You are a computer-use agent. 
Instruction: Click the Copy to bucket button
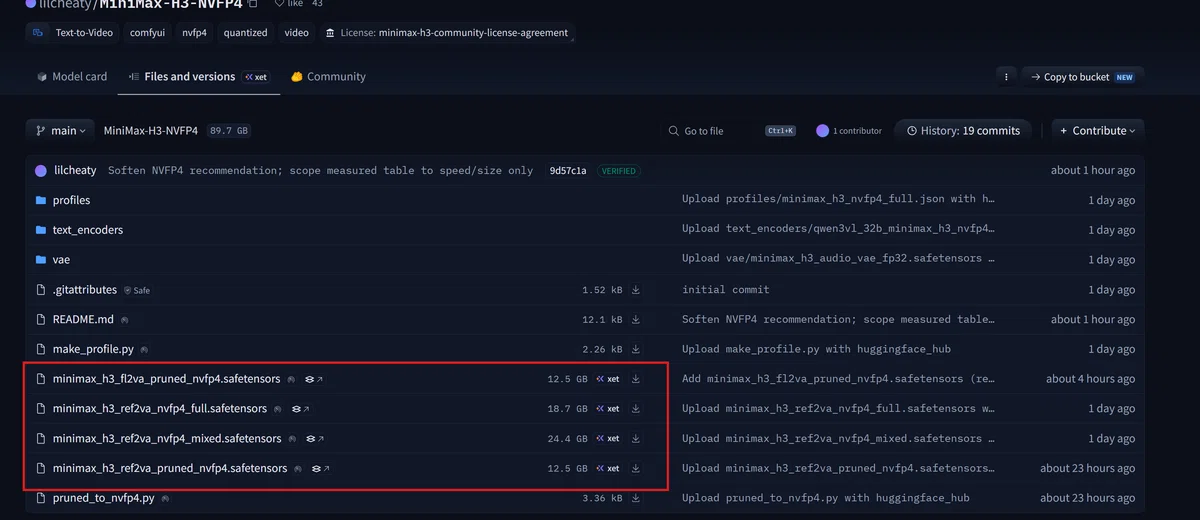[1084, 77]
